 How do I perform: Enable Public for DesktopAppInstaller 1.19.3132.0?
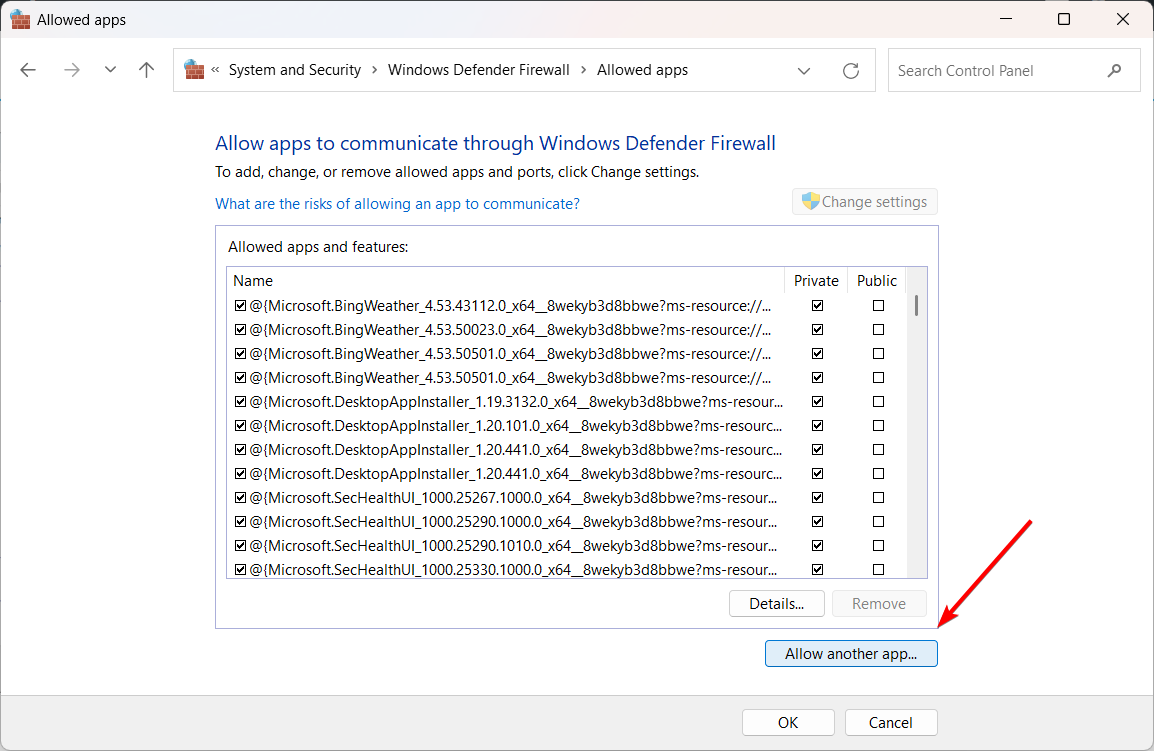pos(878,401)
